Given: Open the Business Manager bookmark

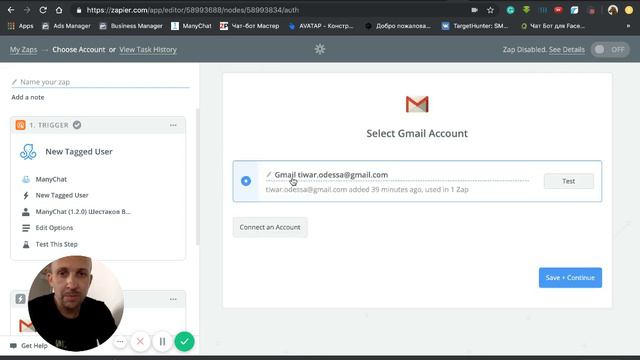Looking at the screenshot, I should click(x=131, y=26).
